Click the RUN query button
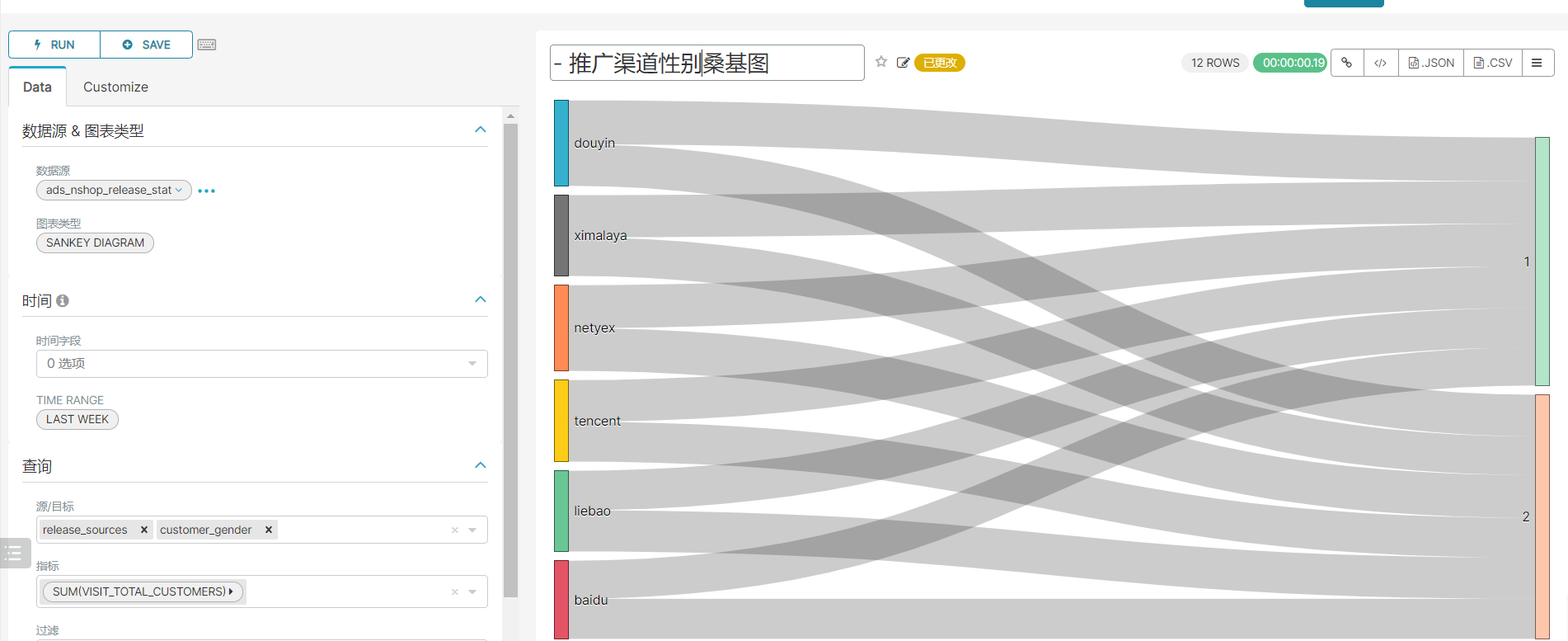 tap(54, 45)
